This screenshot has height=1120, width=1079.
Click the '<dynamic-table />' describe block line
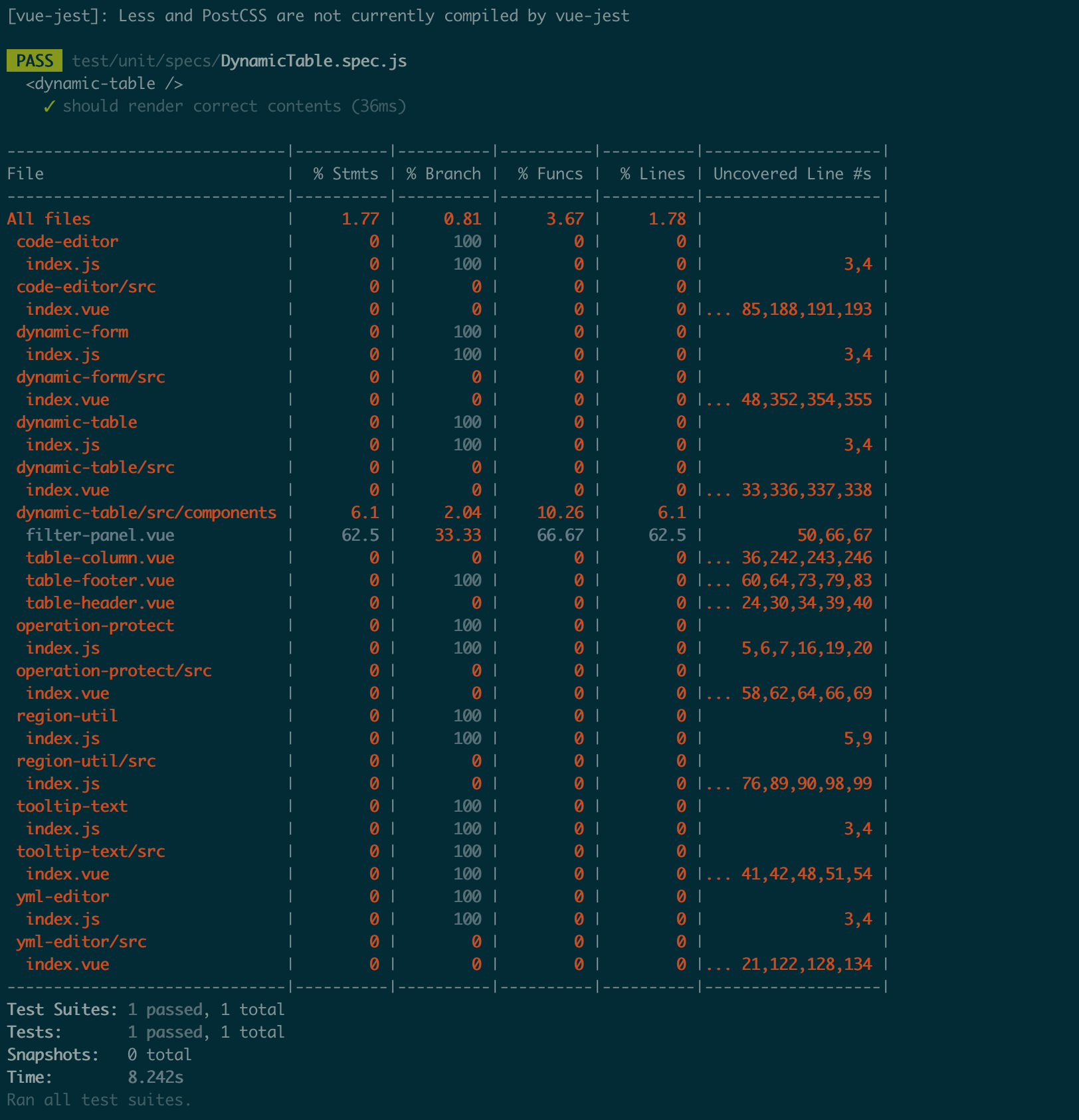pos(104,84)
